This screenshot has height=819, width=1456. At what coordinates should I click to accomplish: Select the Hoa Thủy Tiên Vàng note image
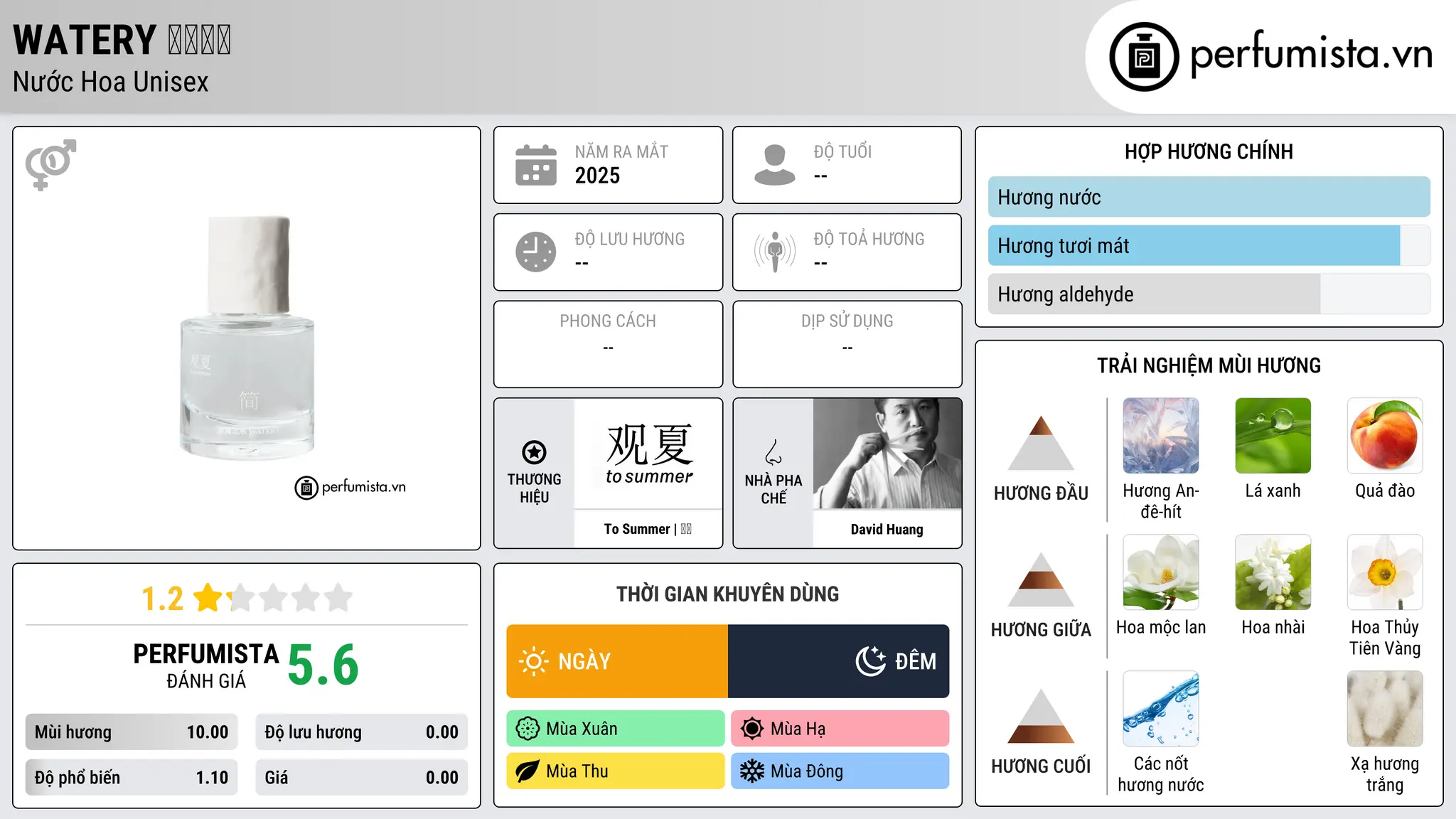(x=1385, y=572)
